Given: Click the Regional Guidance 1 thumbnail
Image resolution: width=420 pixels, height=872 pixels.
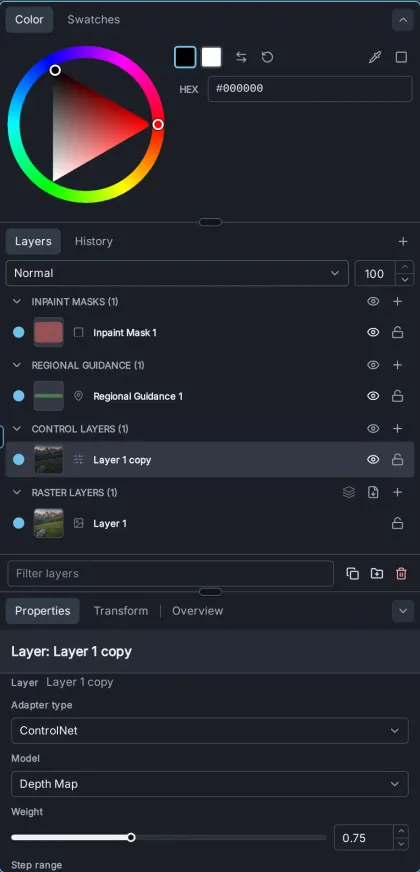Looking at the screenshot, I should click(x=48, y=396).
